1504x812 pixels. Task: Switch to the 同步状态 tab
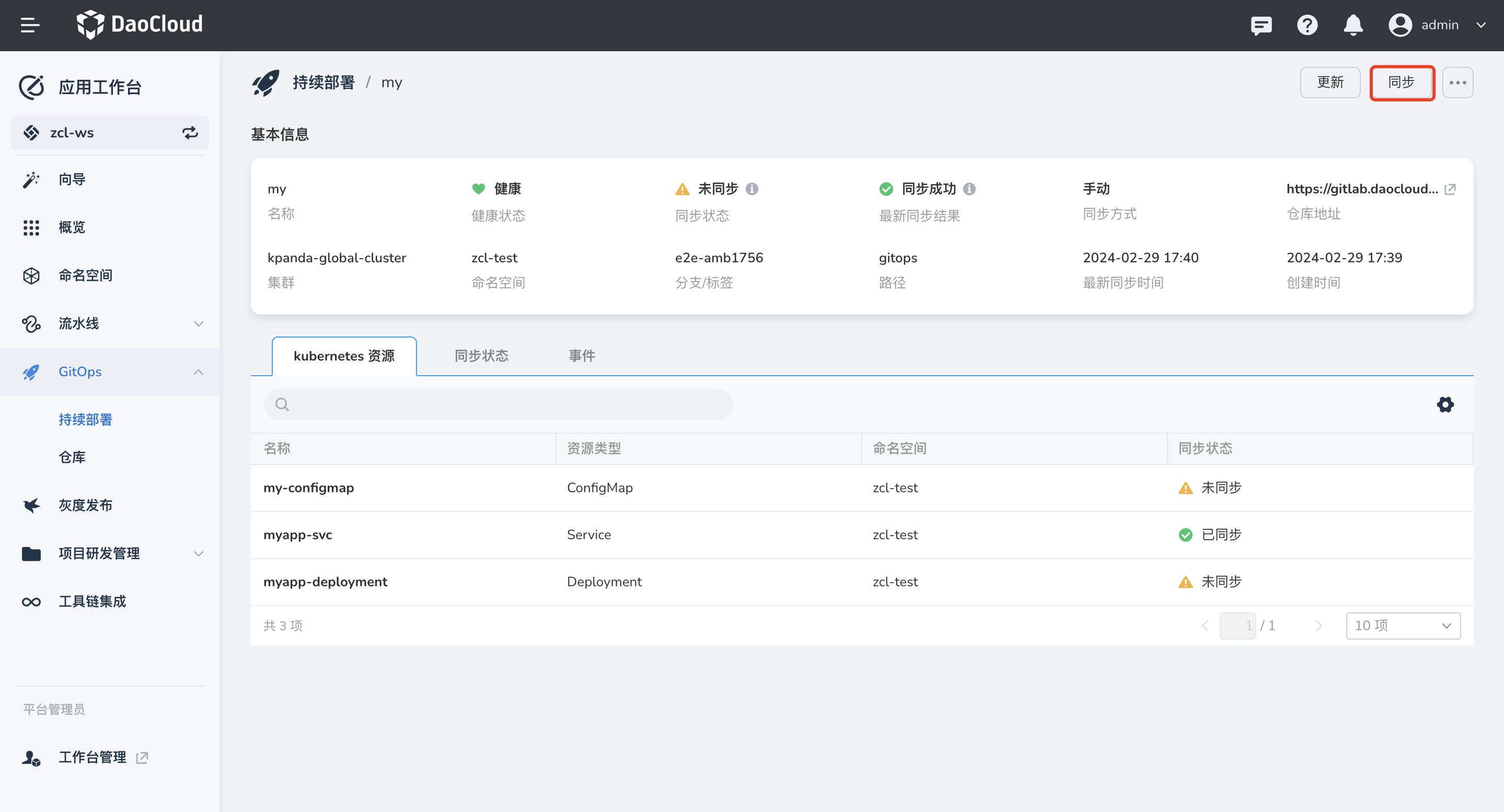click(481, 356)
